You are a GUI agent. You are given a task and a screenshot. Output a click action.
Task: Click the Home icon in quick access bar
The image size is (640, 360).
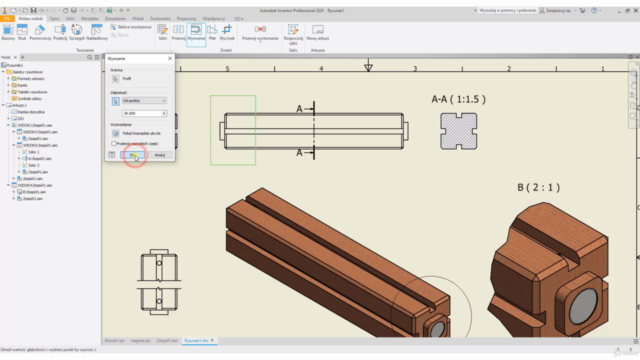[x=65, y=10]
